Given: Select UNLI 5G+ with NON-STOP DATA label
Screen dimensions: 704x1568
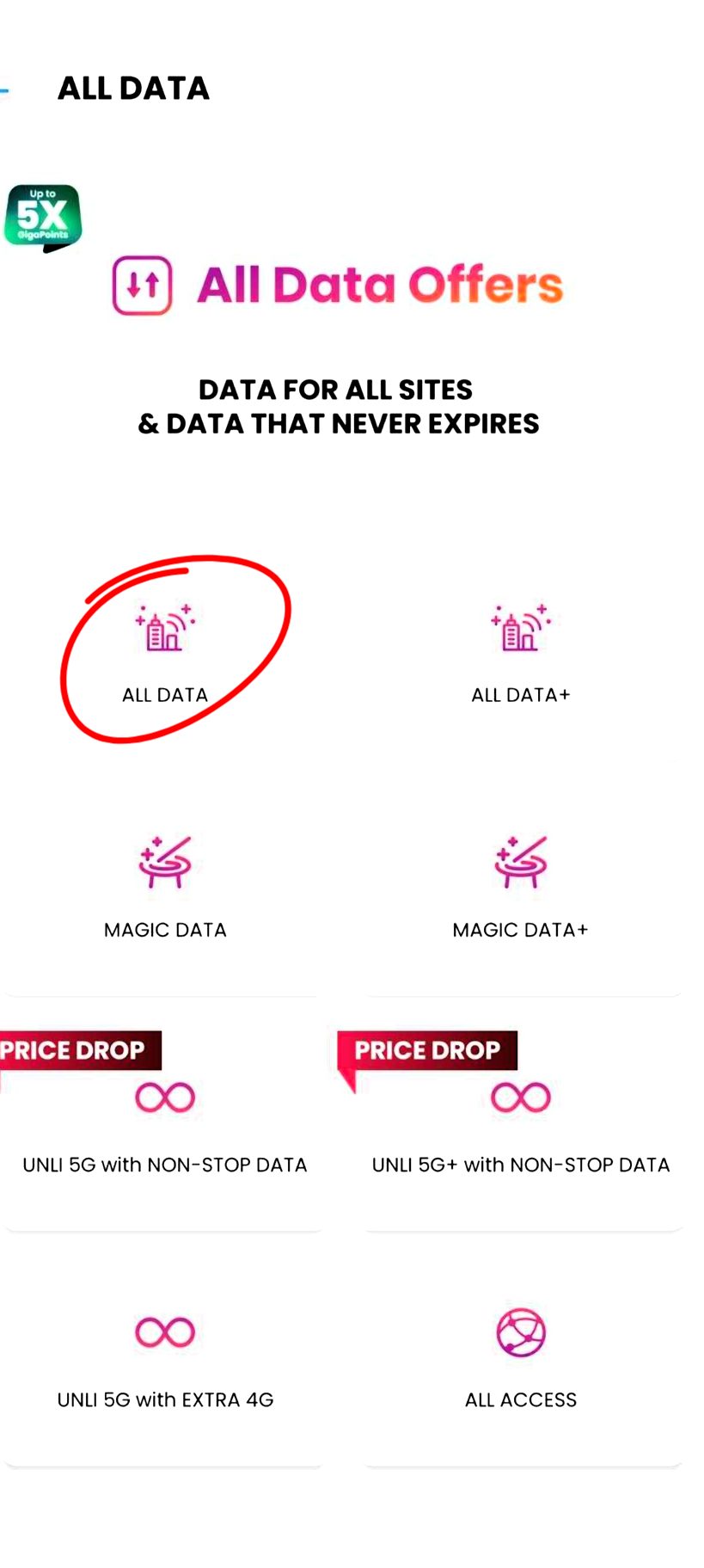Looking at the screenshot, I should (x=521, y=1165).
